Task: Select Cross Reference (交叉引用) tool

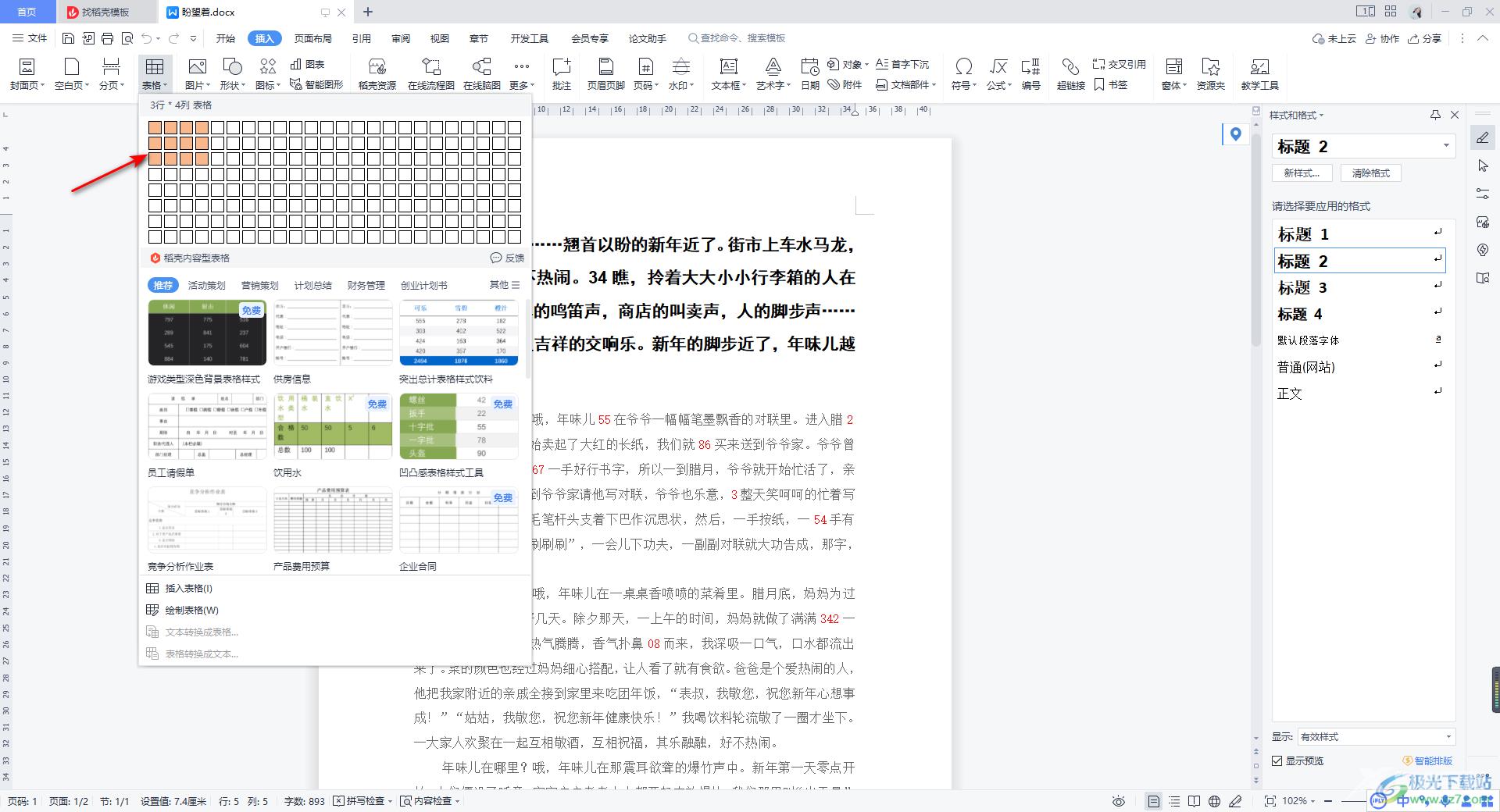Action: (1118, 64)
